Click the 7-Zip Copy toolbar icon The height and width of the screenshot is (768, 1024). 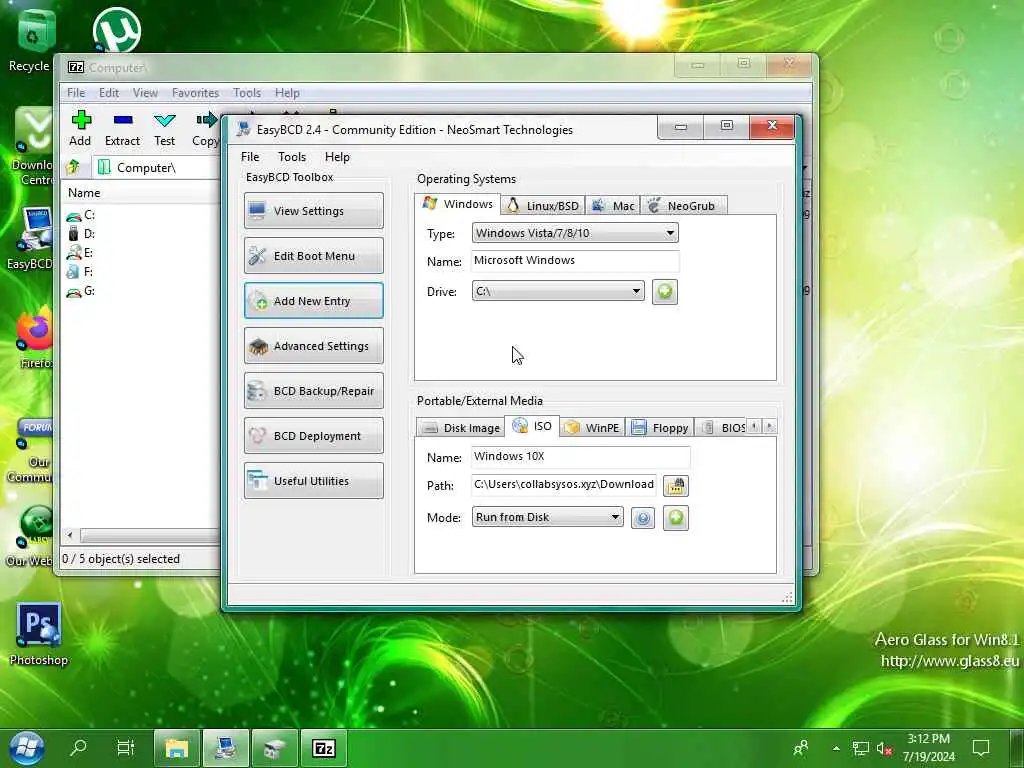pos(206,129)
